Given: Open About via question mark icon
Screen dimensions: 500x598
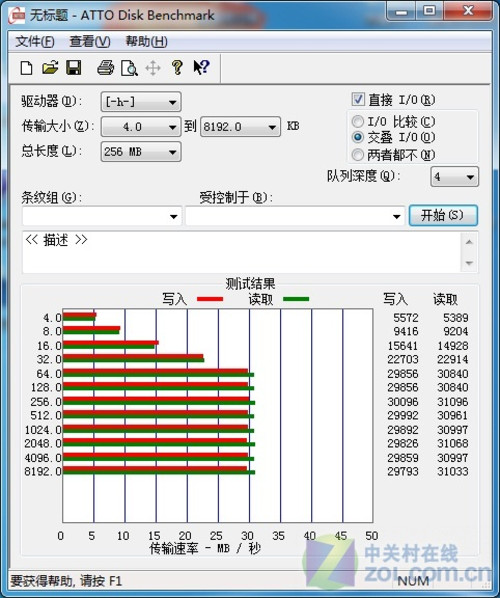Looking at the screenshot, I should pos(177,68).
